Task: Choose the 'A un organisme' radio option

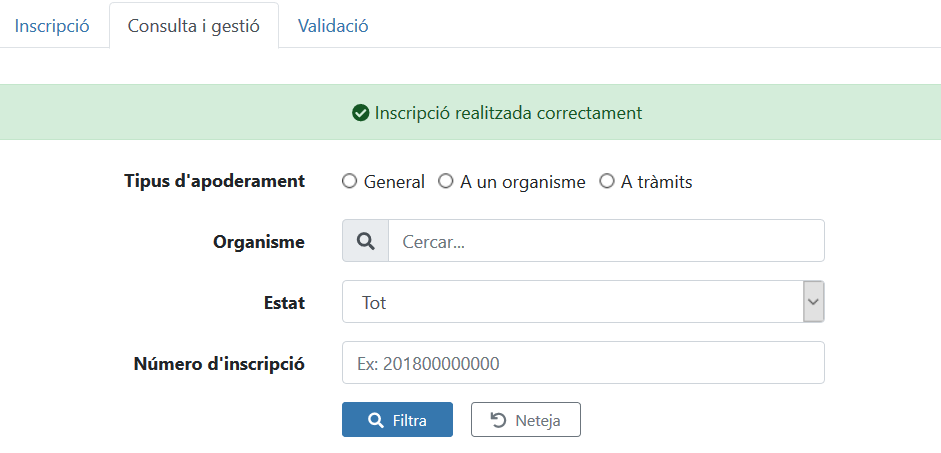Action: click(x=446, y=182)
